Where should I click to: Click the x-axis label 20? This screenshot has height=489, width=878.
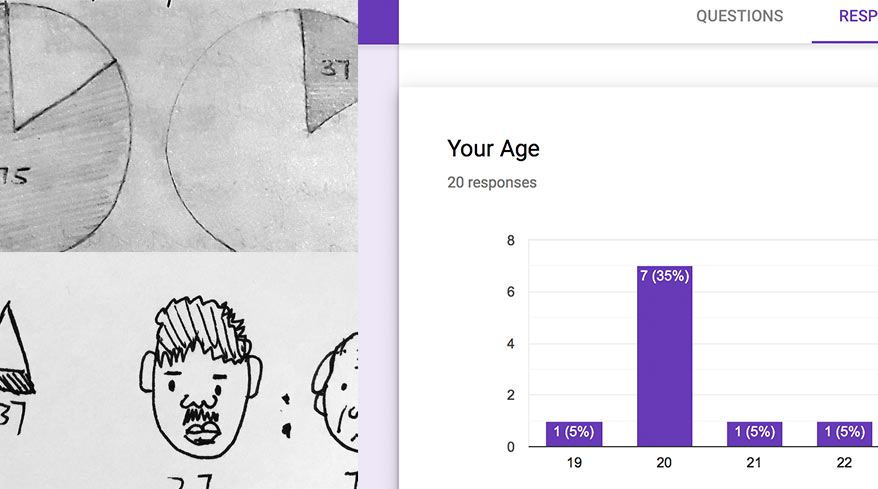click(x=664, y=463)
